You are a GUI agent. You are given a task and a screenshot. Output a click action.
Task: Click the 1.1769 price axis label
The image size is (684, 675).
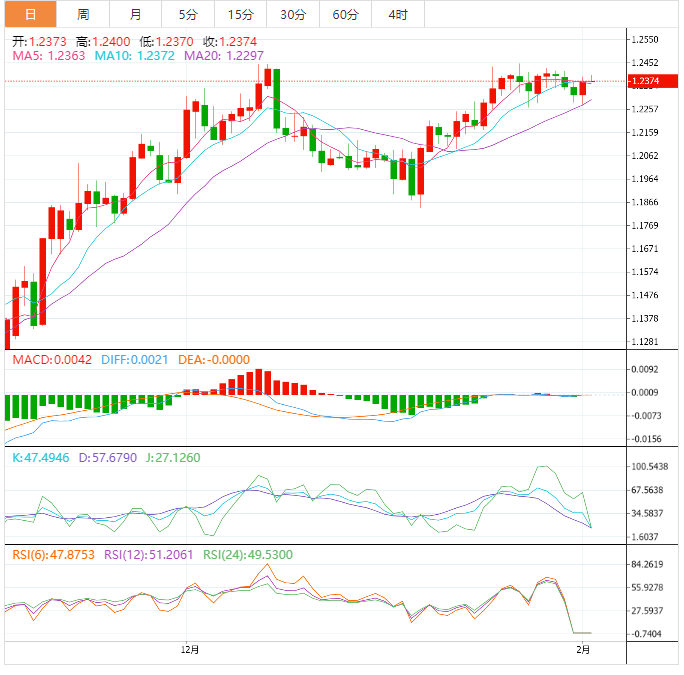[x=645, y=225]
